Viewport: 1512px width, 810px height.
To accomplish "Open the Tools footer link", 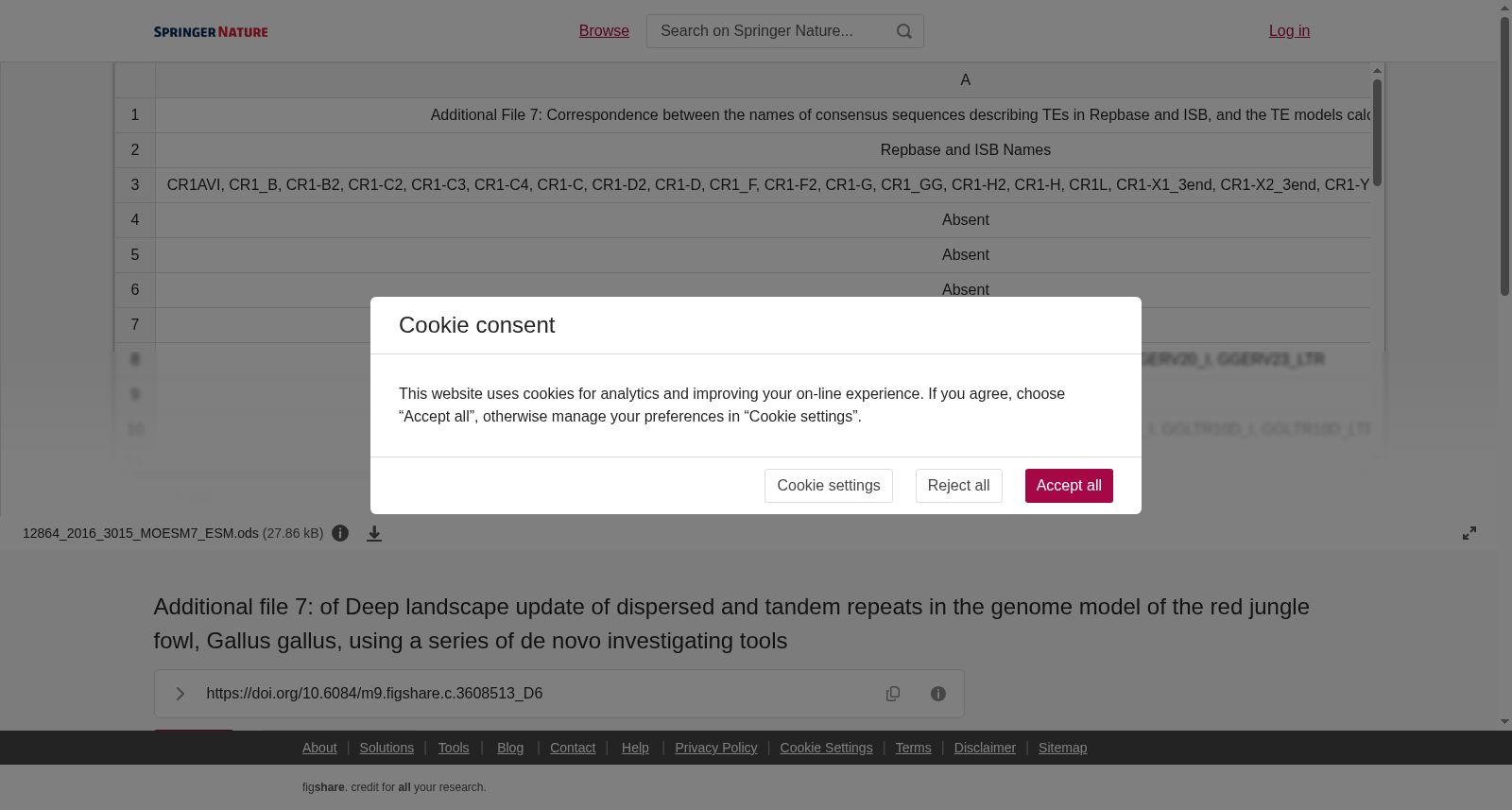I will (454, 748).
